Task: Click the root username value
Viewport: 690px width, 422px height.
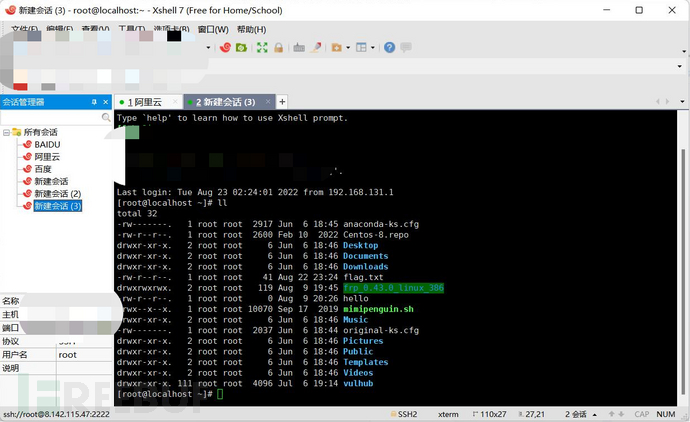Action: click(x=67, y=355)
